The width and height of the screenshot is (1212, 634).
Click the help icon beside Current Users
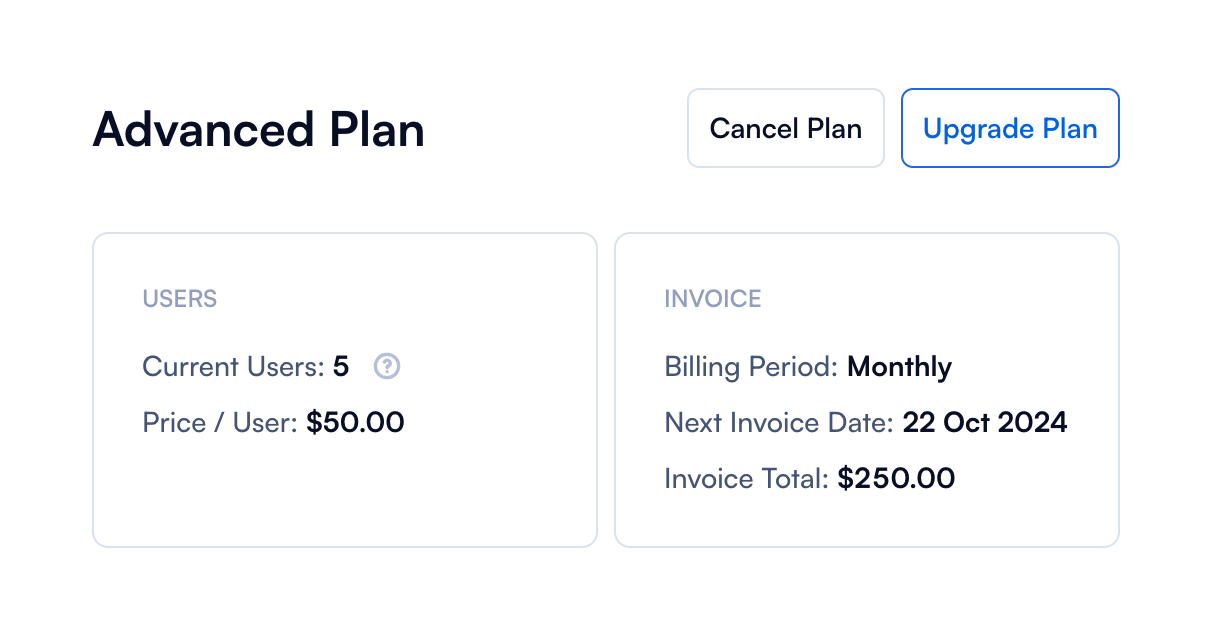pyautogui.click(x=387, y=367)
